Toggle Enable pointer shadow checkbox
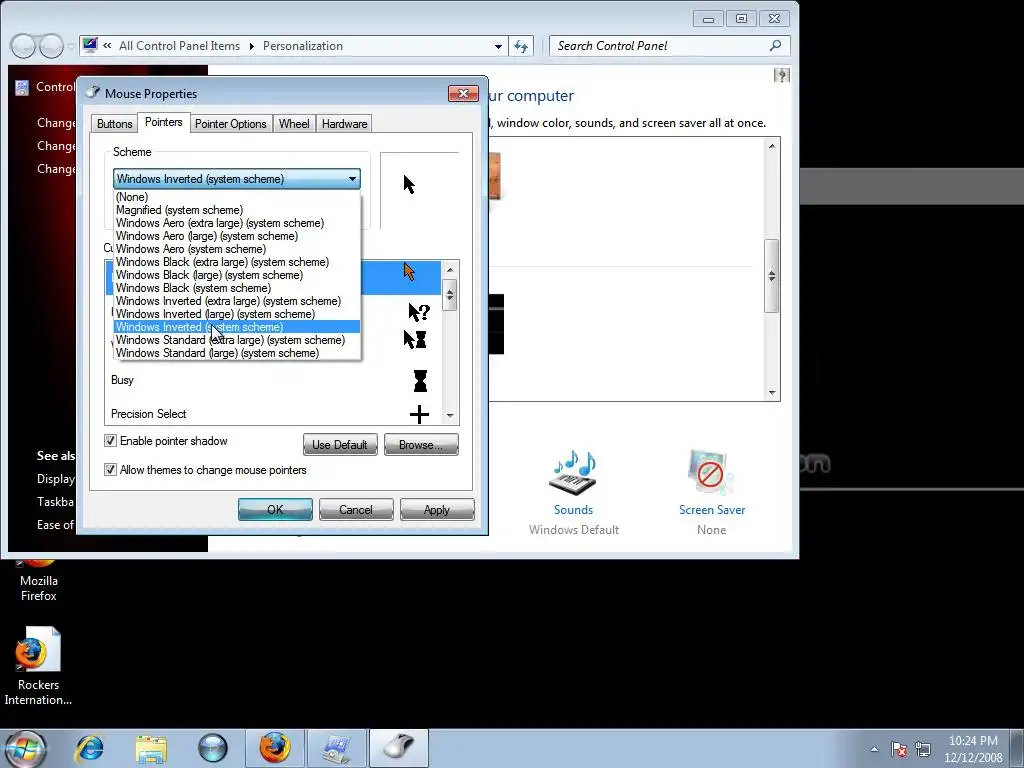Screen dimensions: 1024x768 point(110,441)
